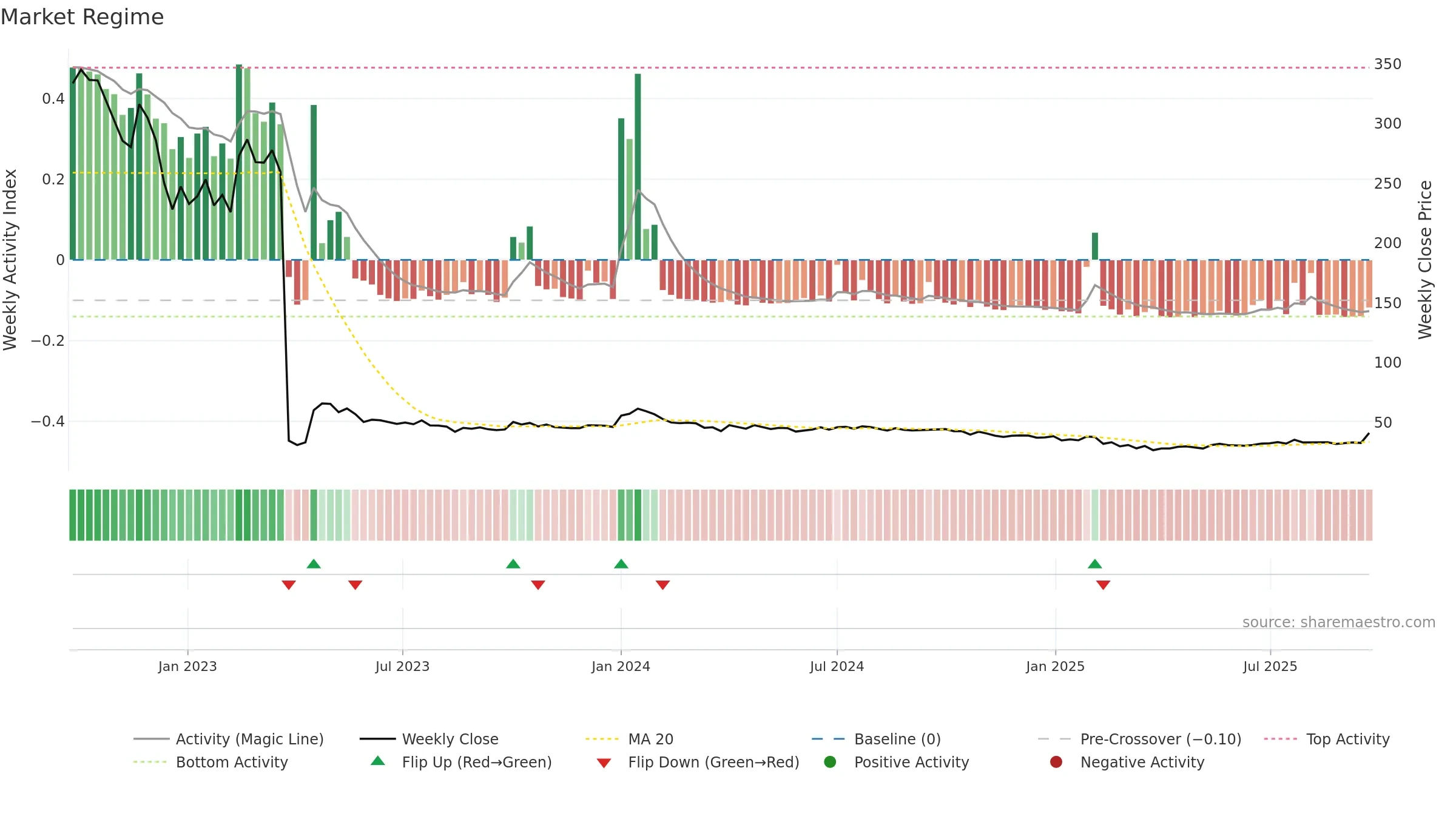Click the Market Regime chart title

pos(83,17)
